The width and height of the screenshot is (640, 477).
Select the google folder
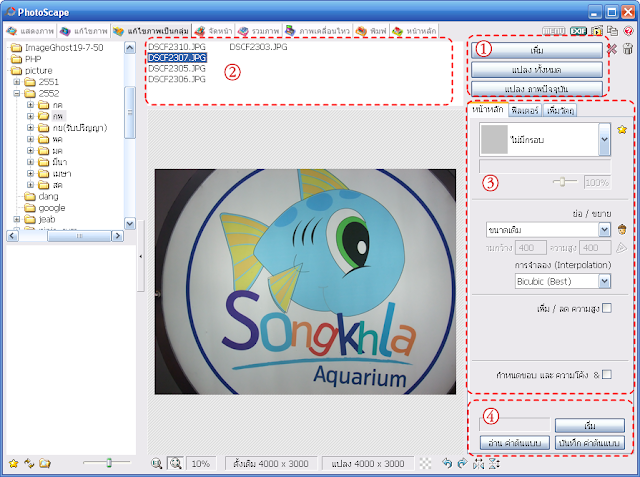pyautogui.click(x=52, y=208)
